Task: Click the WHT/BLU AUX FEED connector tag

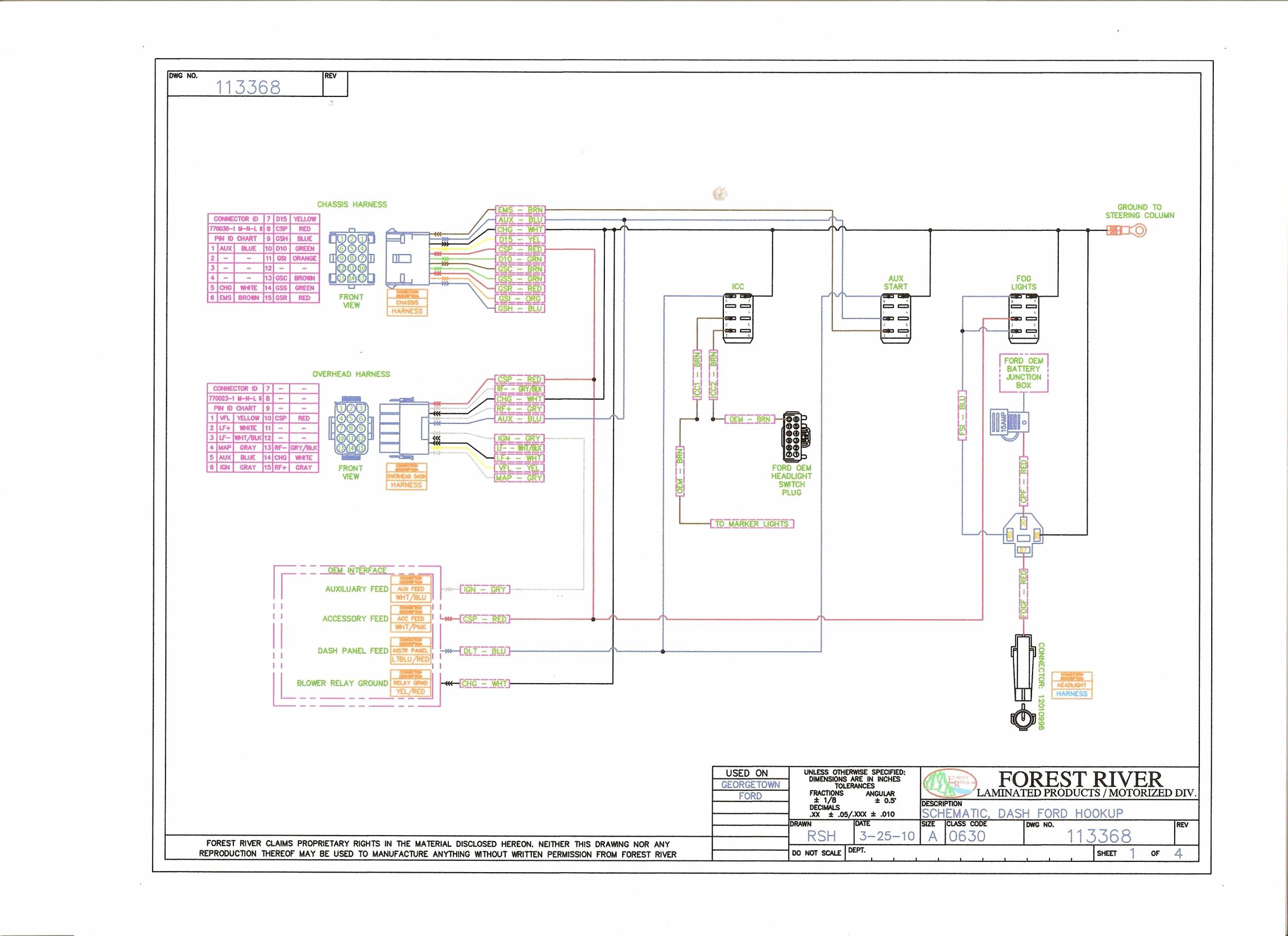Action: pos(411,588)
